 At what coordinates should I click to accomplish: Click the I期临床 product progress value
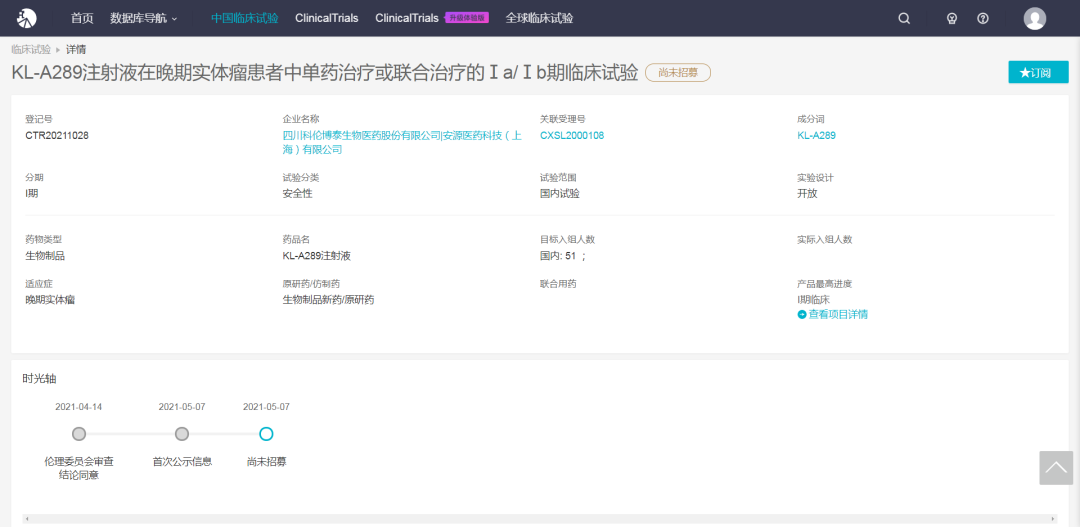point(813,300)
